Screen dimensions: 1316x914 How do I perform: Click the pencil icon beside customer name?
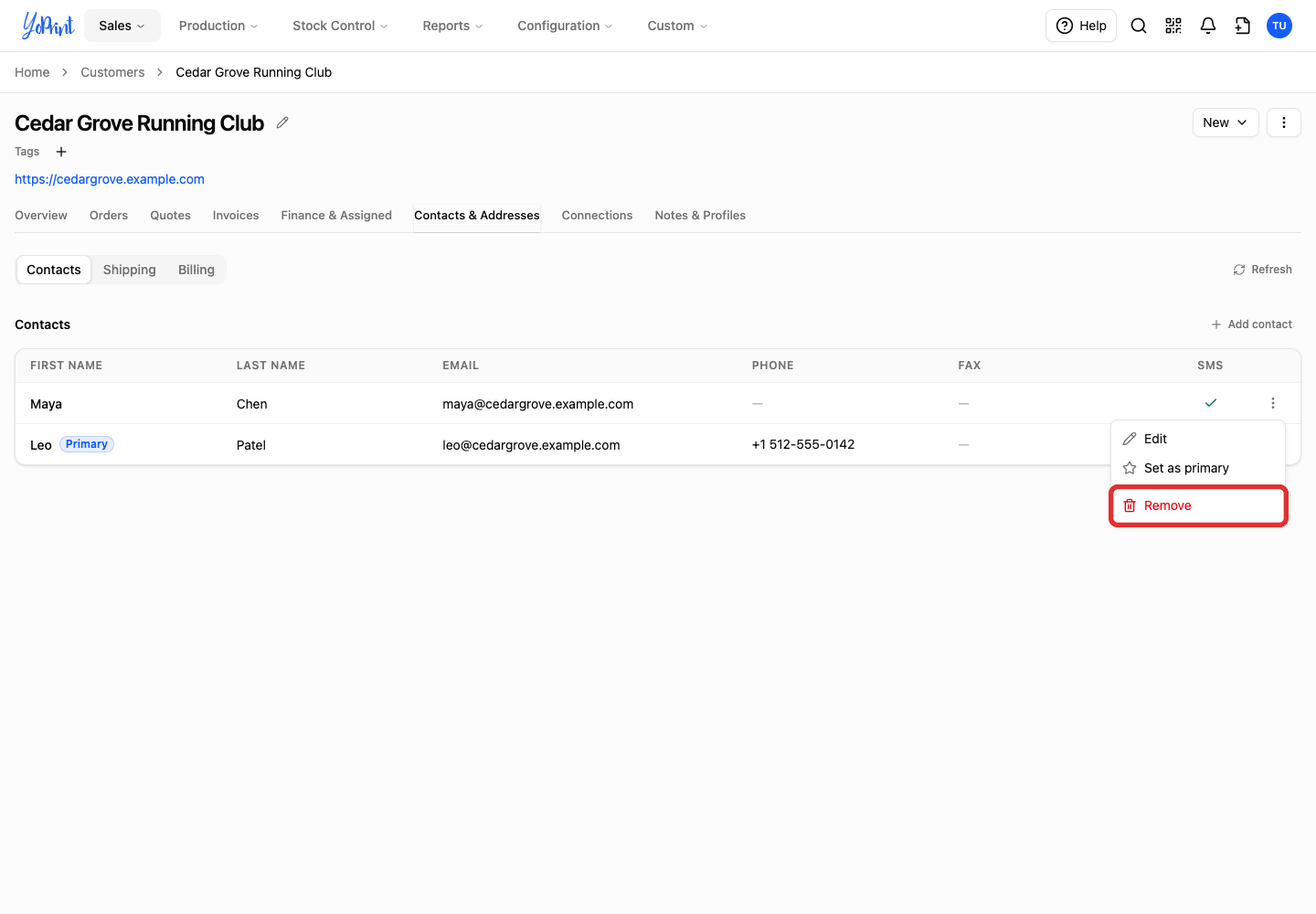(282, 122)
